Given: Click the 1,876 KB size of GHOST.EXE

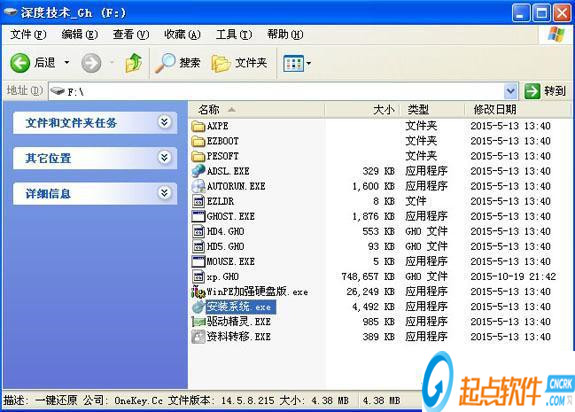Looking at the screenshot, I should 373,217.
